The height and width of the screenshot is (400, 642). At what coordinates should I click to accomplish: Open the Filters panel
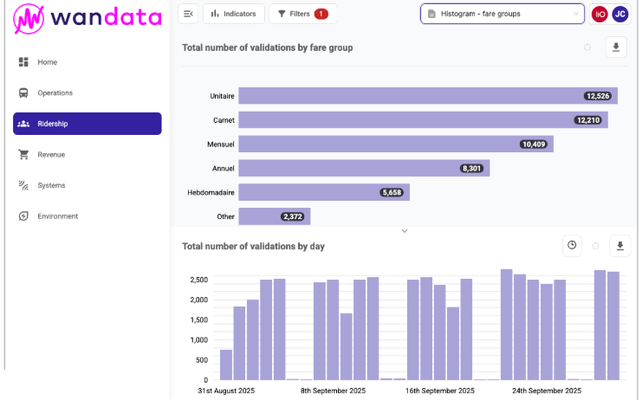[x=302, y=14]
